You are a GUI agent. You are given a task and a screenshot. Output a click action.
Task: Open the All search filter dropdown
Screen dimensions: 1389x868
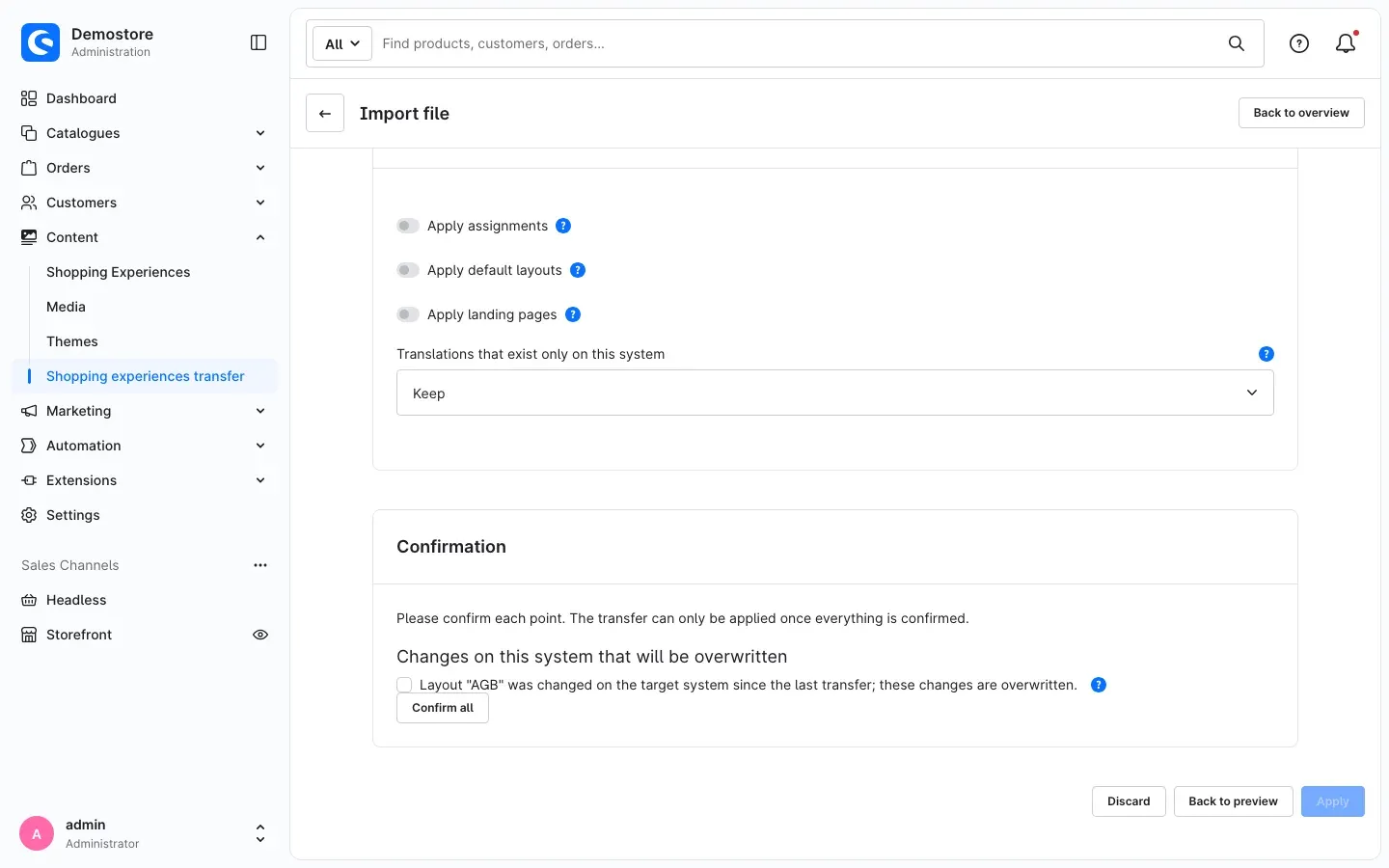[x=342, y=43]
